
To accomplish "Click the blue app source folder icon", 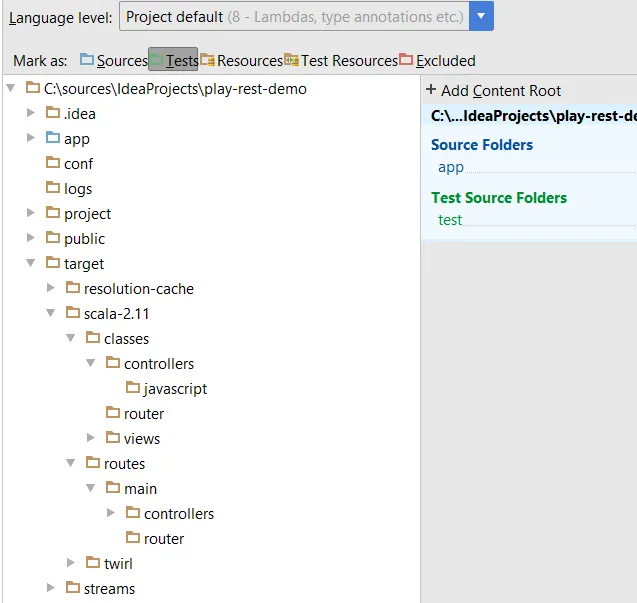I will coord(53,137).
